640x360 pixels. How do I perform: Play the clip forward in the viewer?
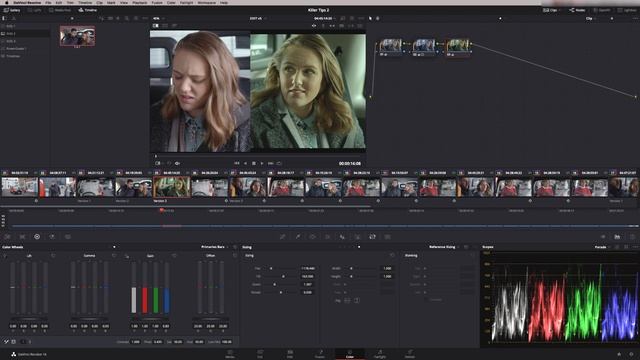tap(262, 163)
